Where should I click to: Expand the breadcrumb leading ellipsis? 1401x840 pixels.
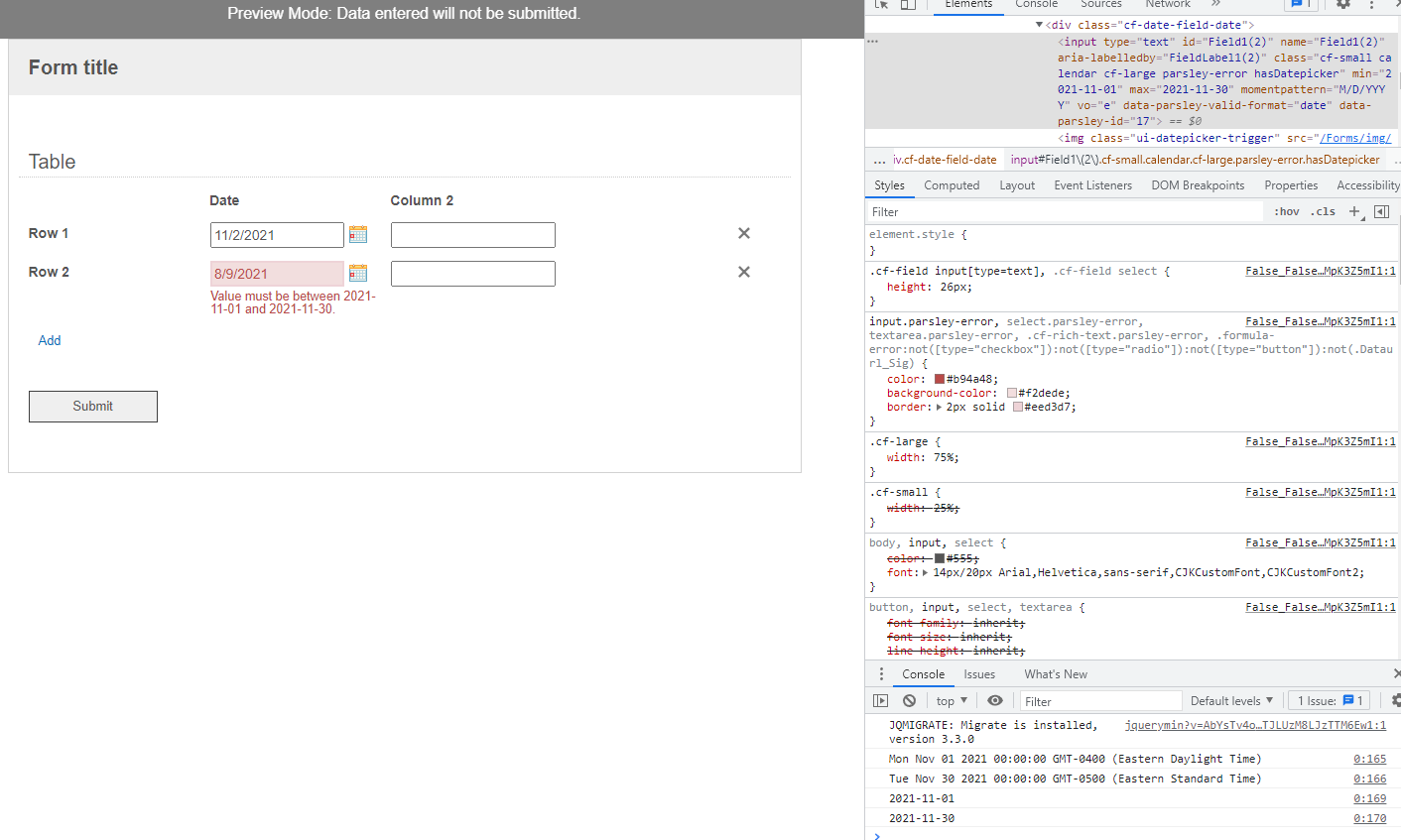pos(879,160)
